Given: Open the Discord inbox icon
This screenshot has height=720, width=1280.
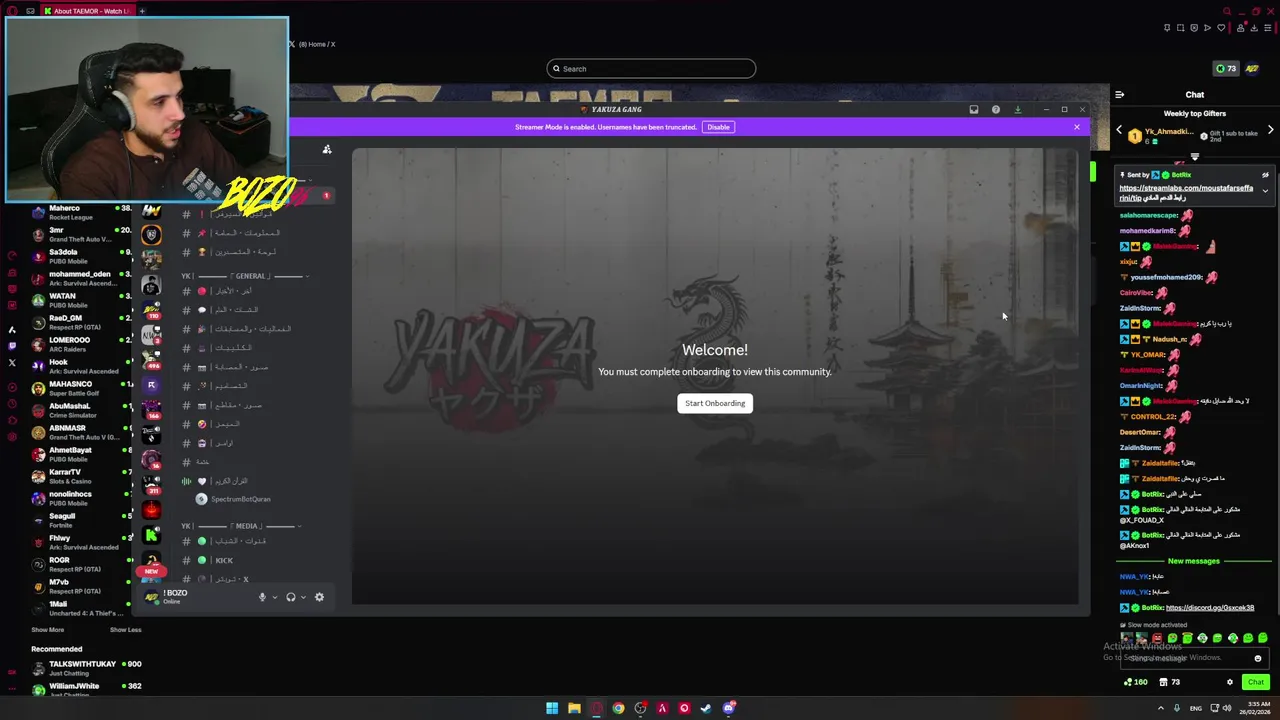Looking at the screenshot, I should [974, 109].
